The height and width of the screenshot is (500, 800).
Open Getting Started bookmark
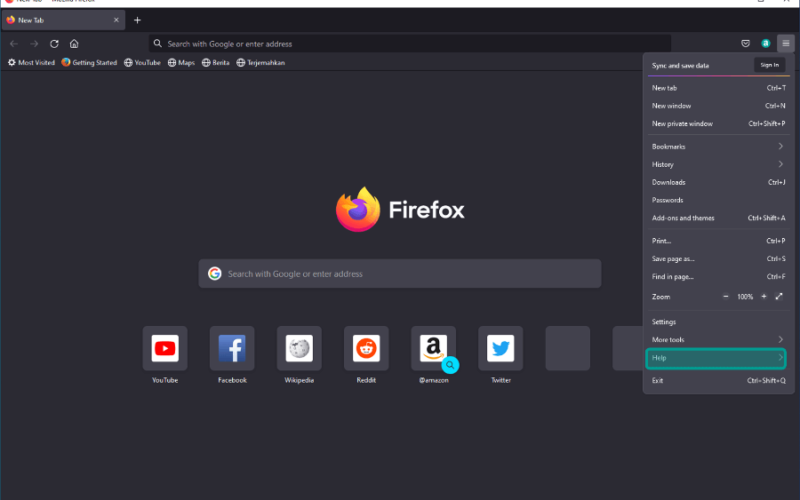[x=89, y=63]
